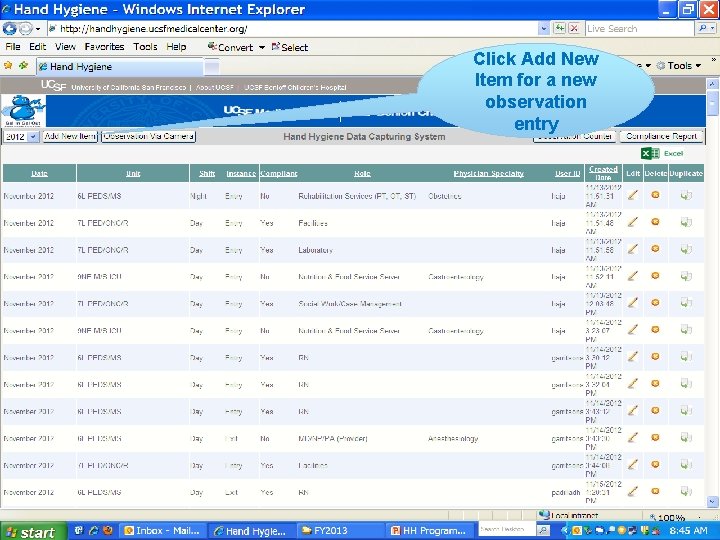The height and width of the screenshot is (540, 720).
Task: Click the UCSF Benioff Children's Hospital link
Action: coord(295,87)
